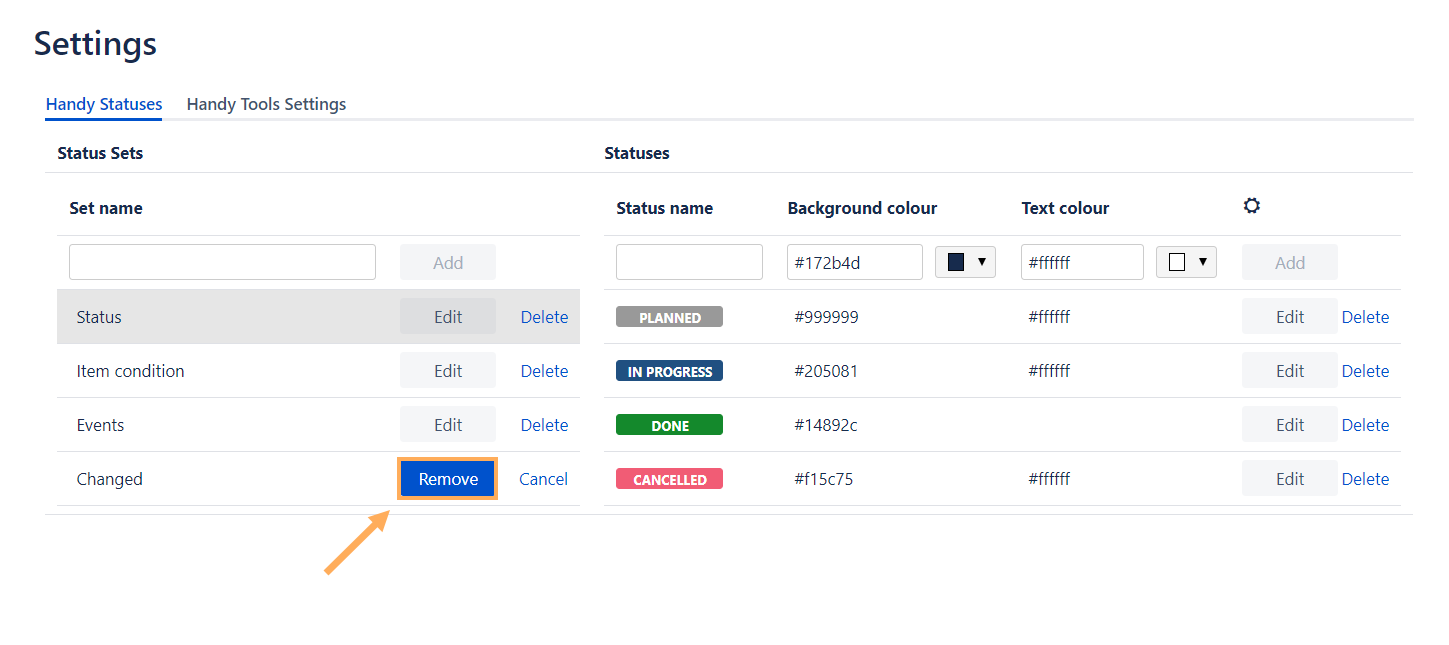This screenshot has width=1449, height=645.
Task: Click the Set name input field
Action: (x=222, y=262)
